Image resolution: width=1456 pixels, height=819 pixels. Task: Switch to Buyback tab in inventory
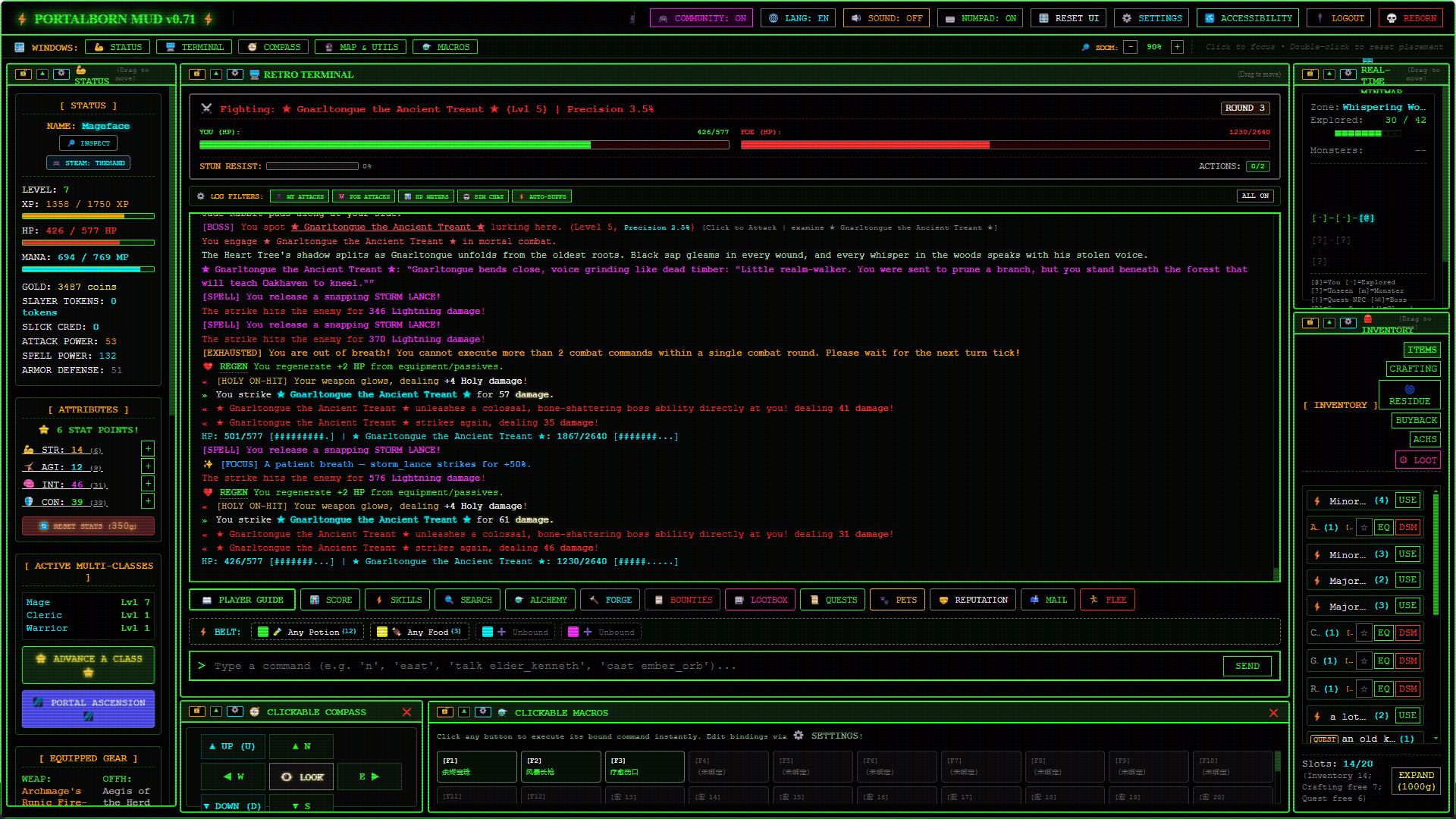(x=1417, y=420)
